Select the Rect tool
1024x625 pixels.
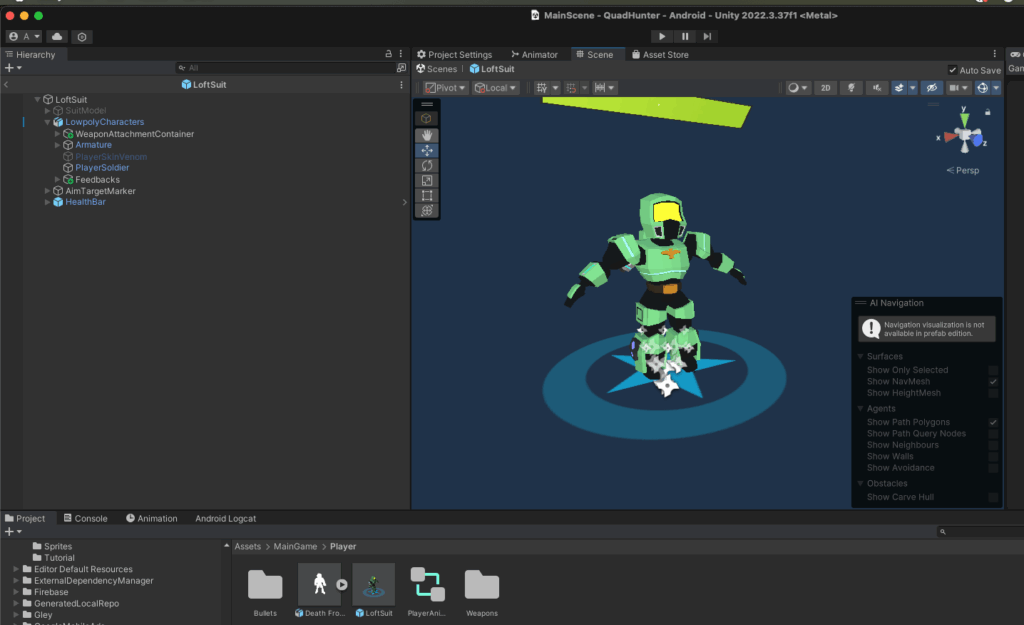(427, 195)
